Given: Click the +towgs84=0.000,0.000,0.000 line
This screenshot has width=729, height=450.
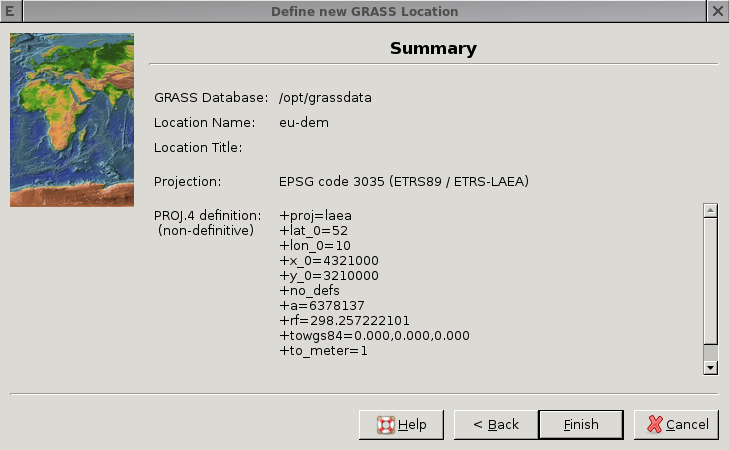Looking at the screenshot, I should click(x=374, y=336).
